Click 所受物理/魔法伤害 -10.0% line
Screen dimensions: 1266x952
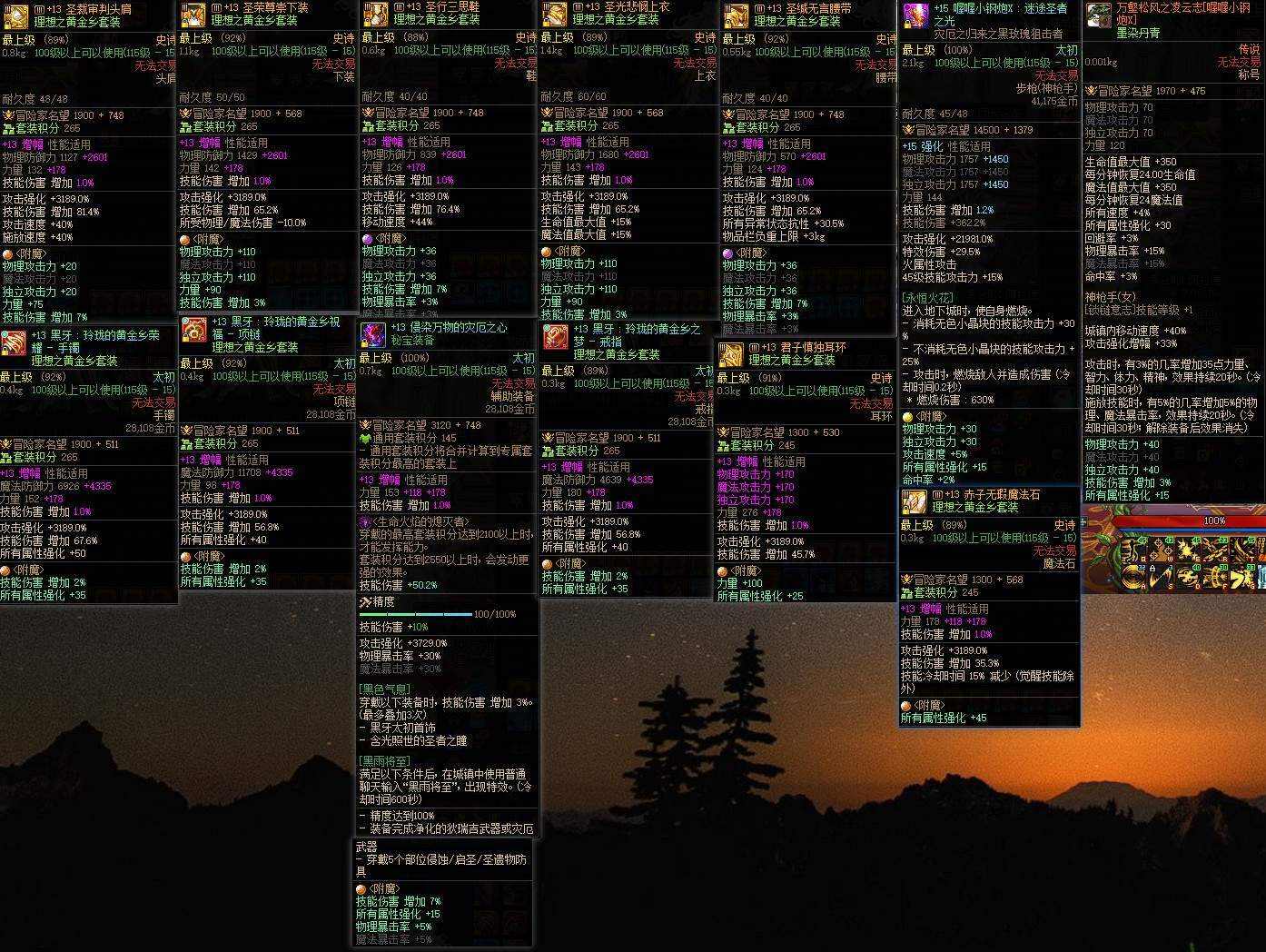[243, 223]
